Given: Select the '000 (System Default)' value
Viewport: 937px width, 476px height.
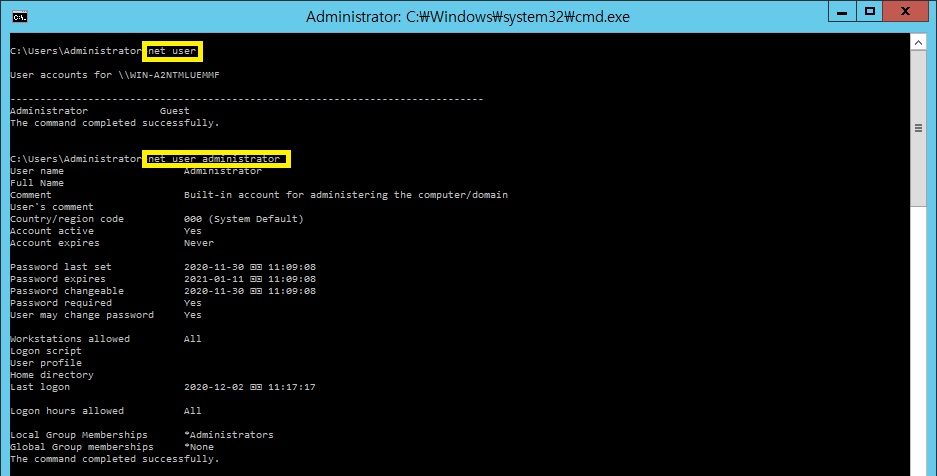Looking at the screenshot, I should [x=244, y=219].
